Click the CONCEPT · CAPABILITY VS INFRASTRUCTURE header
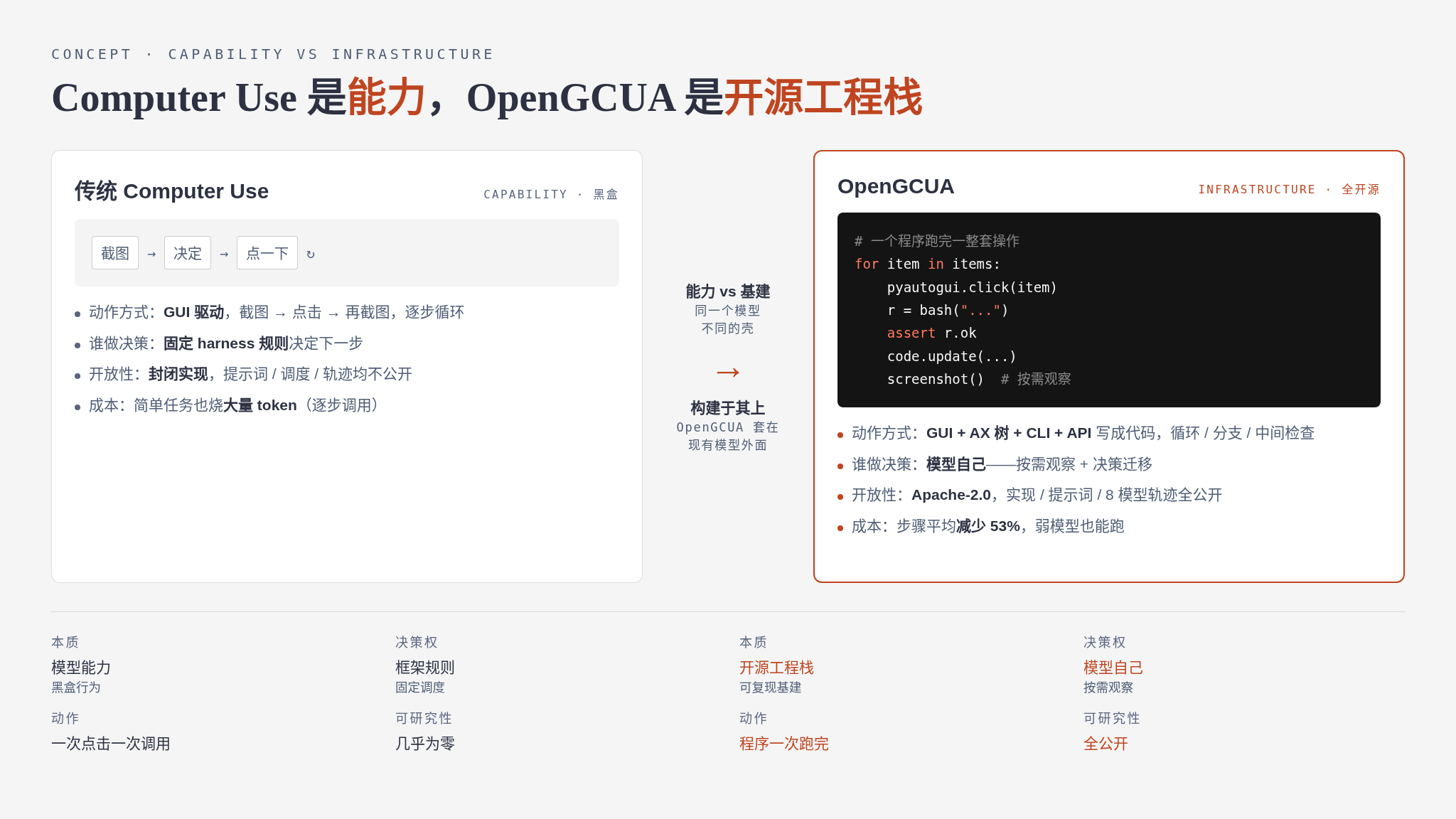The image size is (1456, 819). (272, 54)
